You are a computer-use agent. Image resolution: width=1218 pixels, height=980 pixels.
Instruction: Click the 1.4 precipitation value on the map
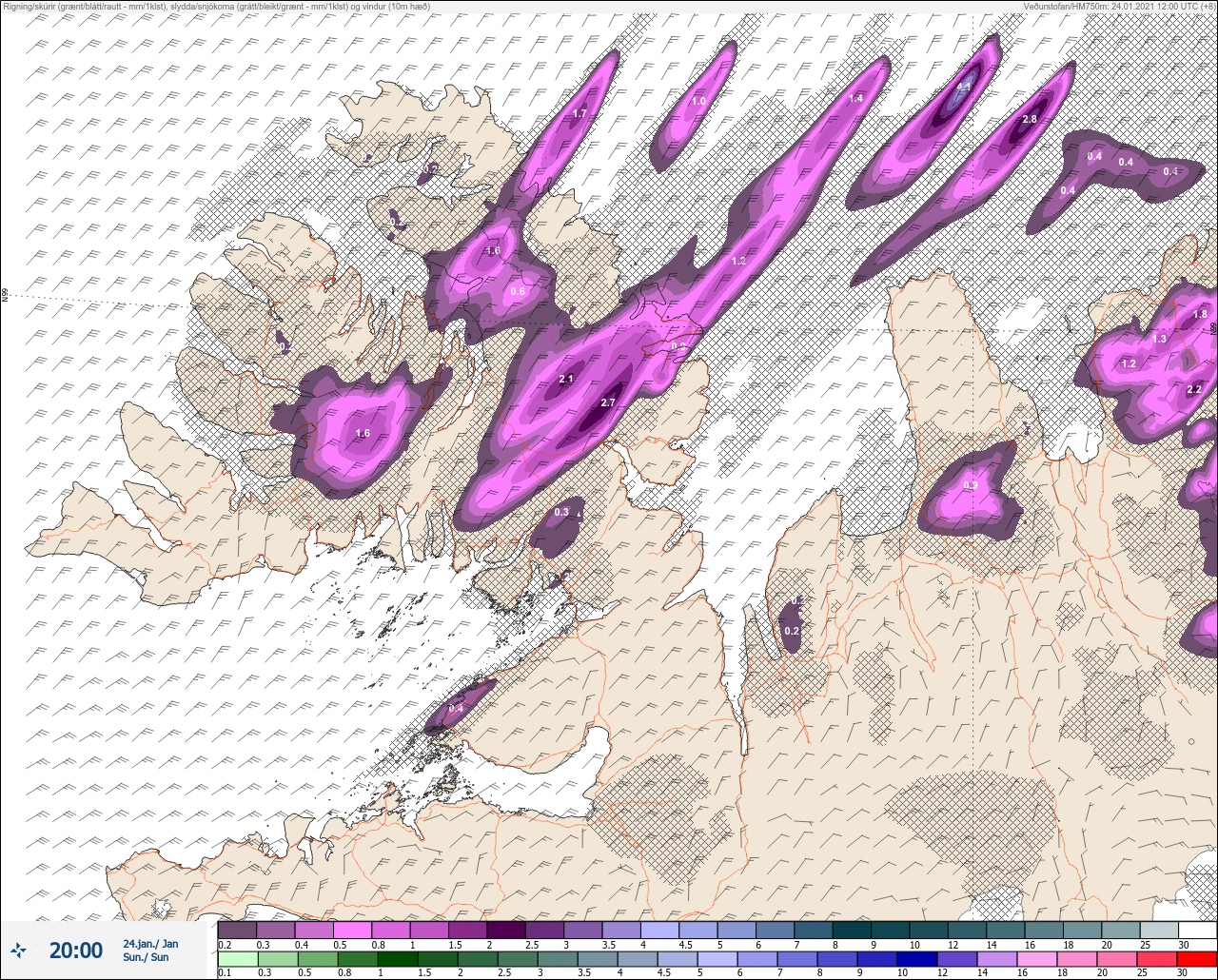[x=855, y=98]
